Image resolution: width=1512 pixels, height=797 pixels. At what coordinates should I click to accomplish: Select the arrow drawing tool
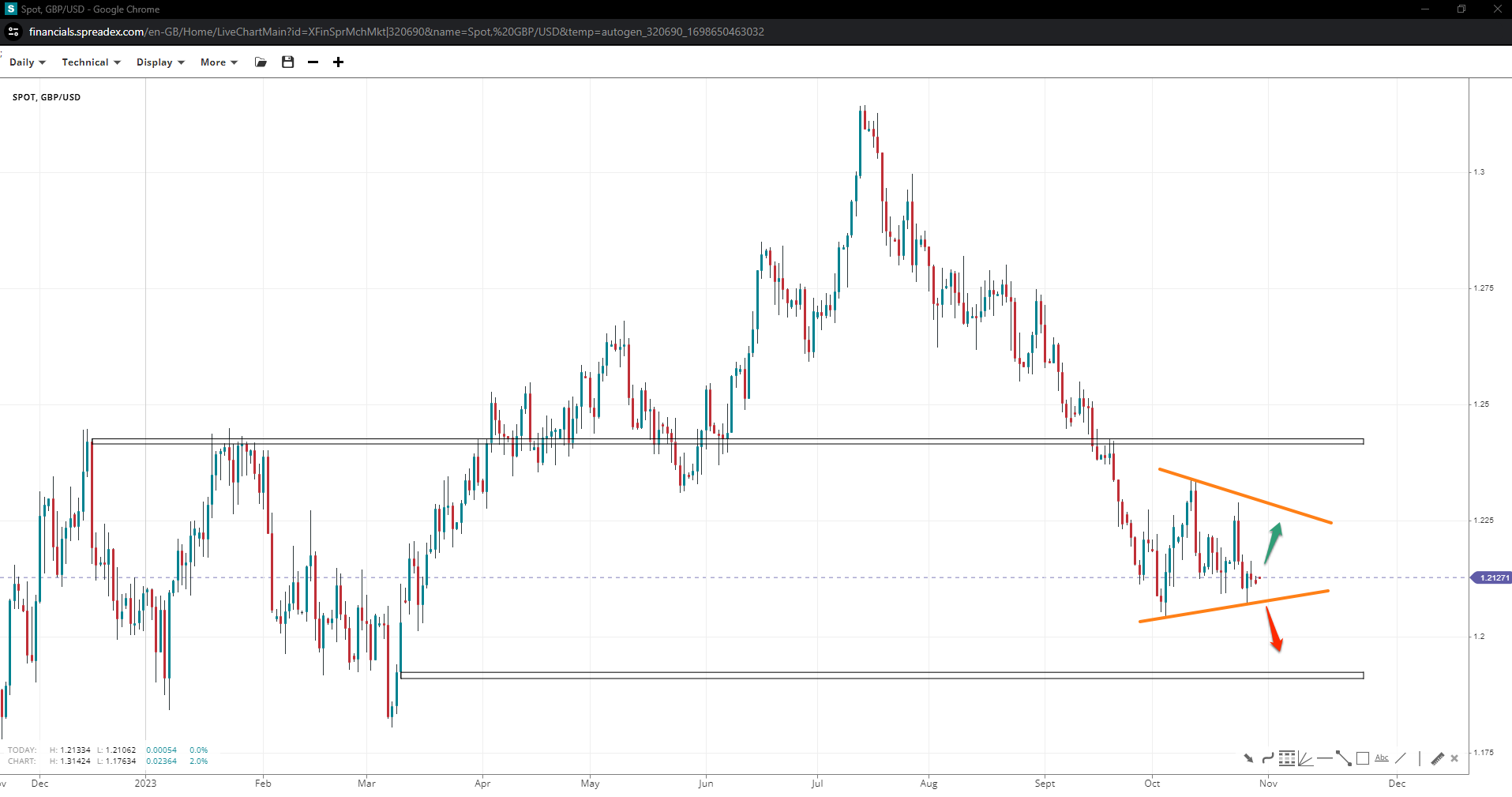1248,758
